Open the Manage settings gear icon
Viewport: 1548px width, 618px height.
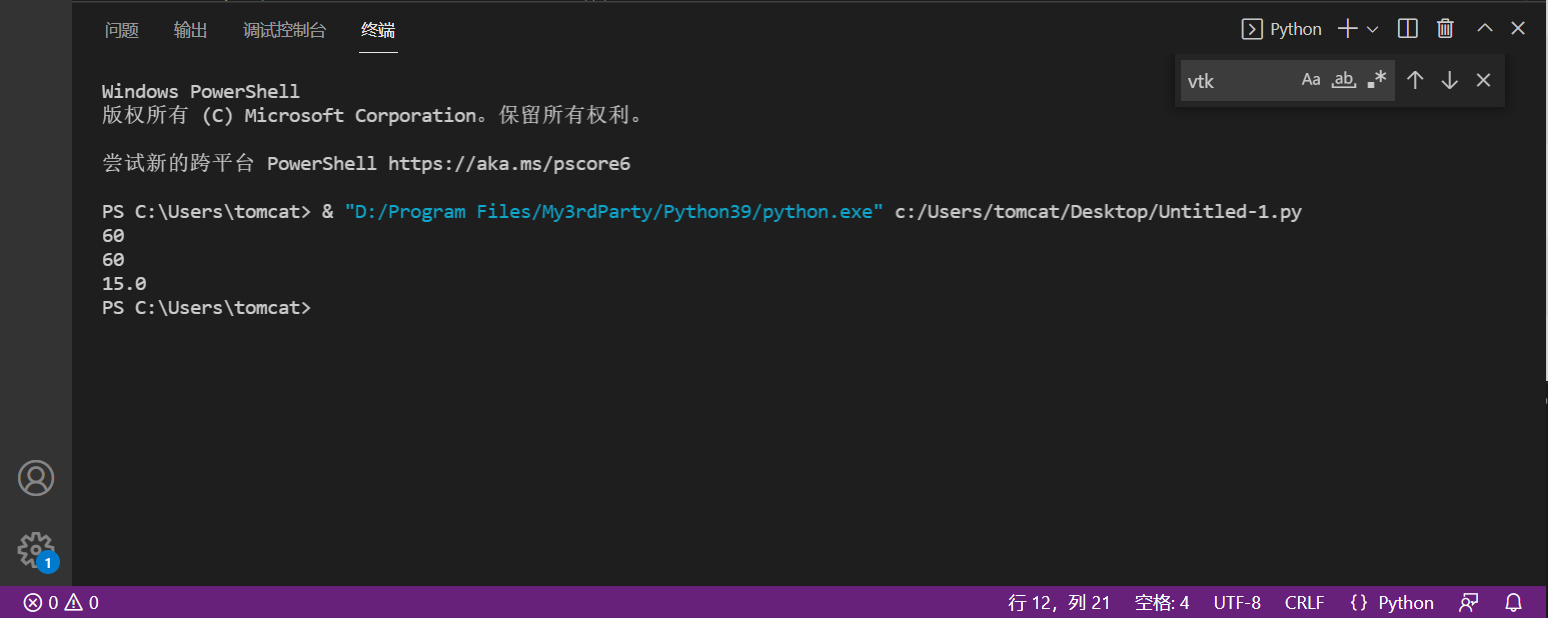click(x=36, y=550)
